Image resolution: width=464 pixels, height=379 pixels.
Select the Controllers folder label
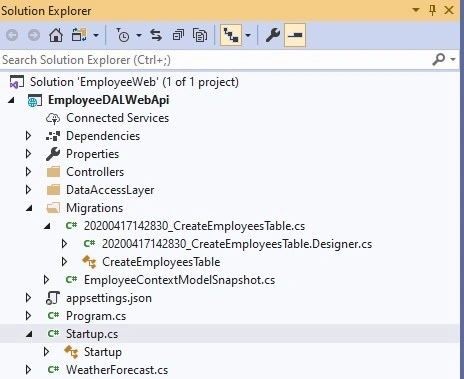click(95, 172)
